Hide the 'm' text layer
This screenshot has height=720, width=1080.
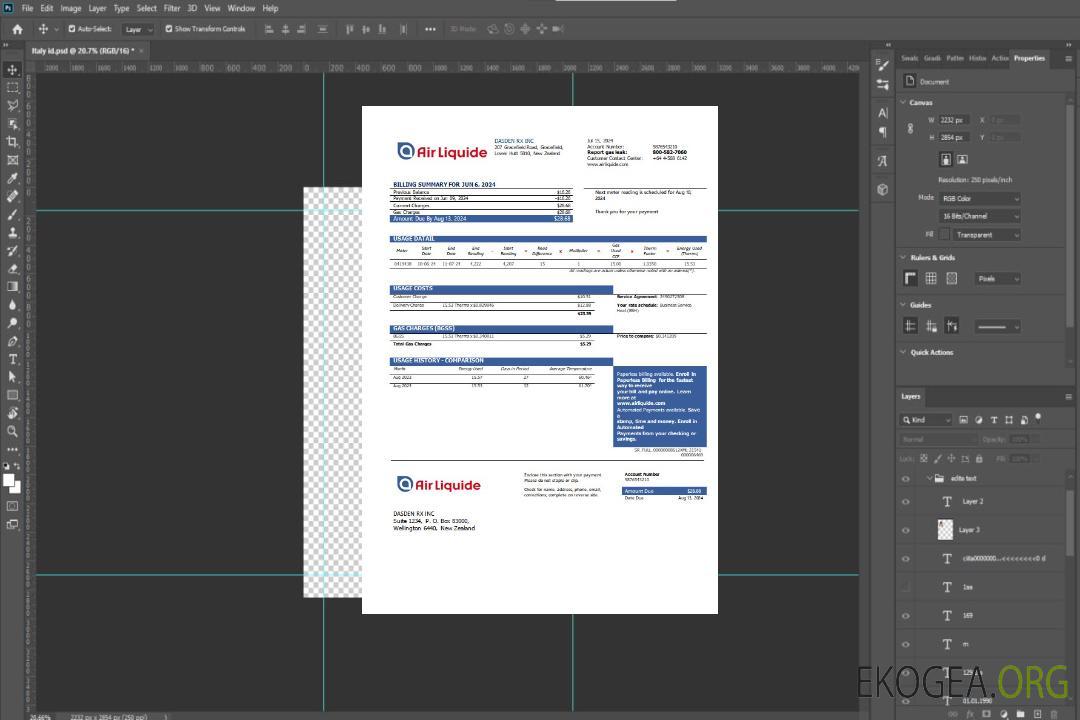coord(906,645)
